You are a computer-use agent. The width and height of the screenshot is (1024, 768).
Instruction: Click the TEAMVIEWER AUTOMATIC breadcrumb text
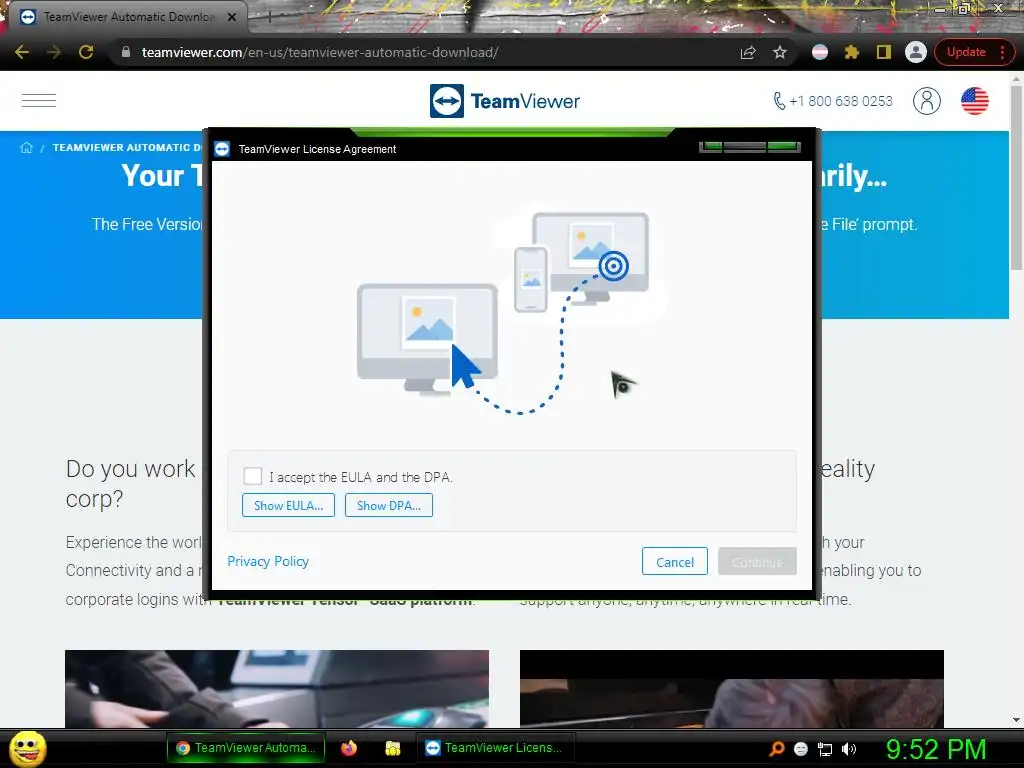(x=127, y=148)
